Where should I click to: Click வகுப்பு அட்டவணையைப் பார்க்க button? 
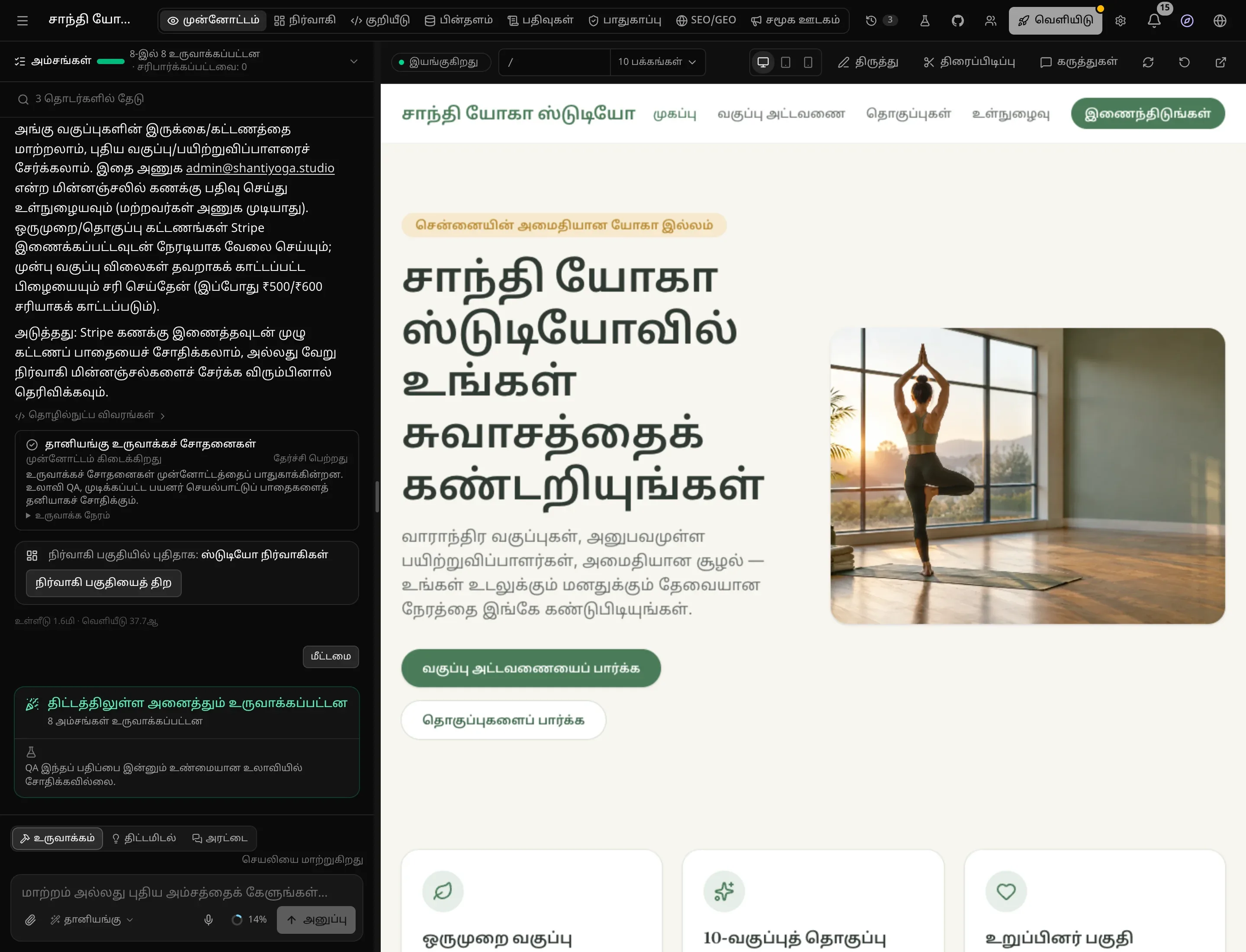[531, 668]
